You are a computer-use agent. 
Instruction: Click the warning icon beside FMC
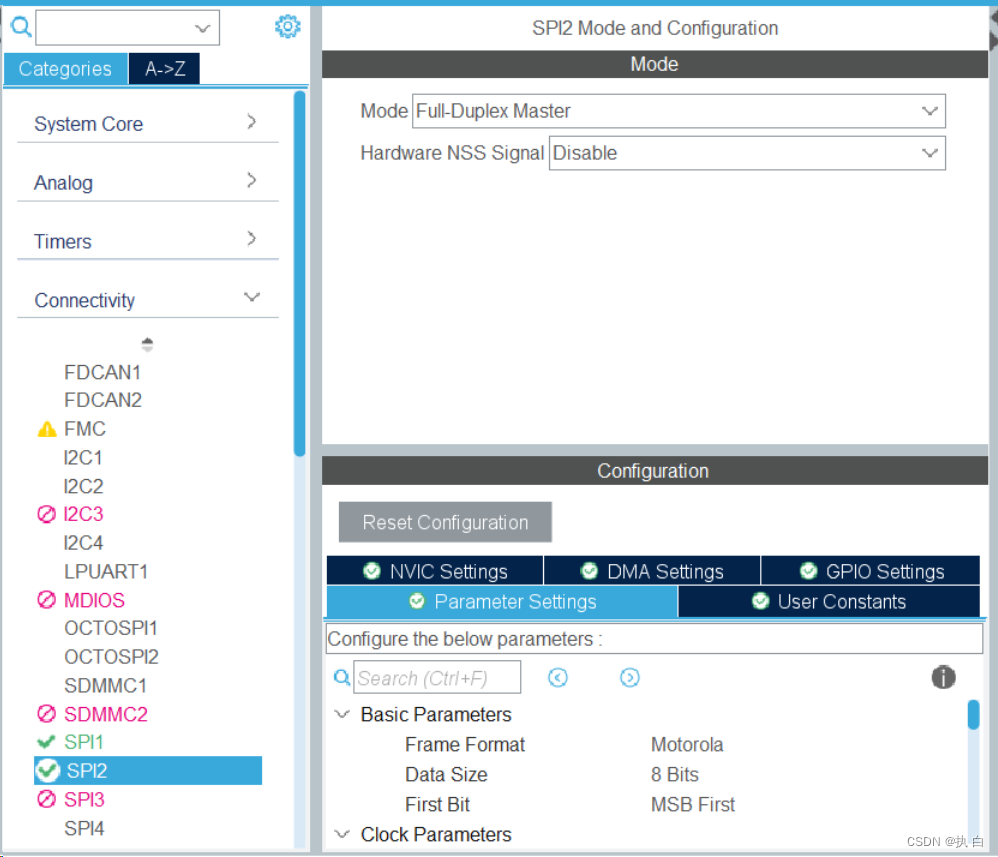tap(45, 428)
